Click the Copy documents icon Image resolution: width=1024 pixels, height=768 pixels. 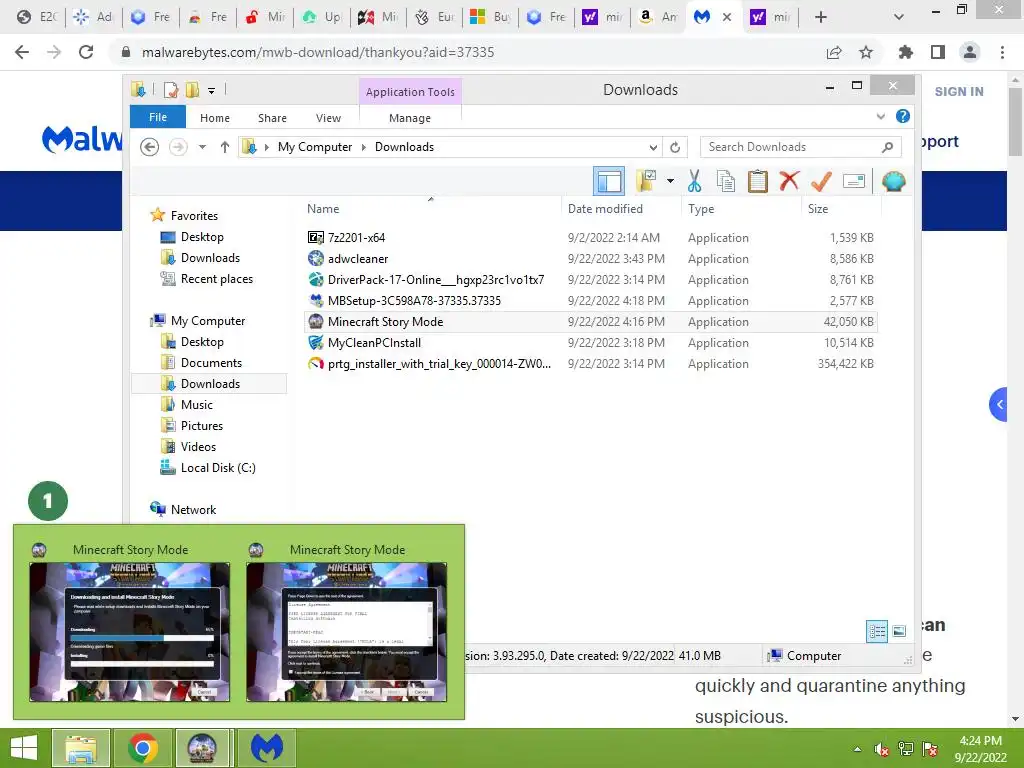[726, 181]
